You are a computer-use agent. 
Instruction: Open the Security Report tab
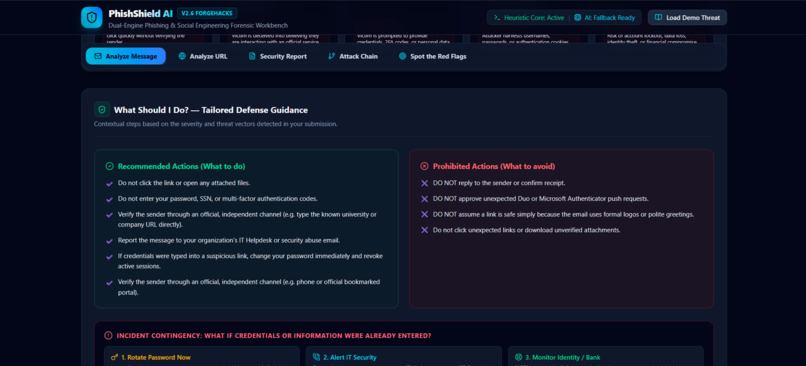(x=278, y=56)
